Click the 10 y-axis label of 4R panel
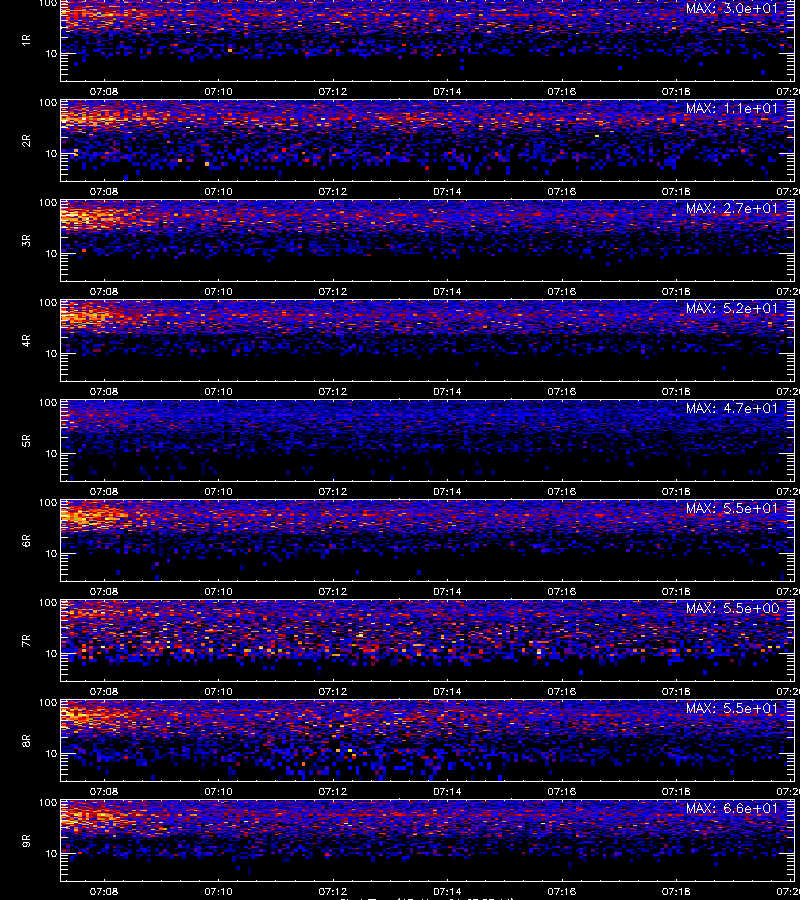 [51, 354]
